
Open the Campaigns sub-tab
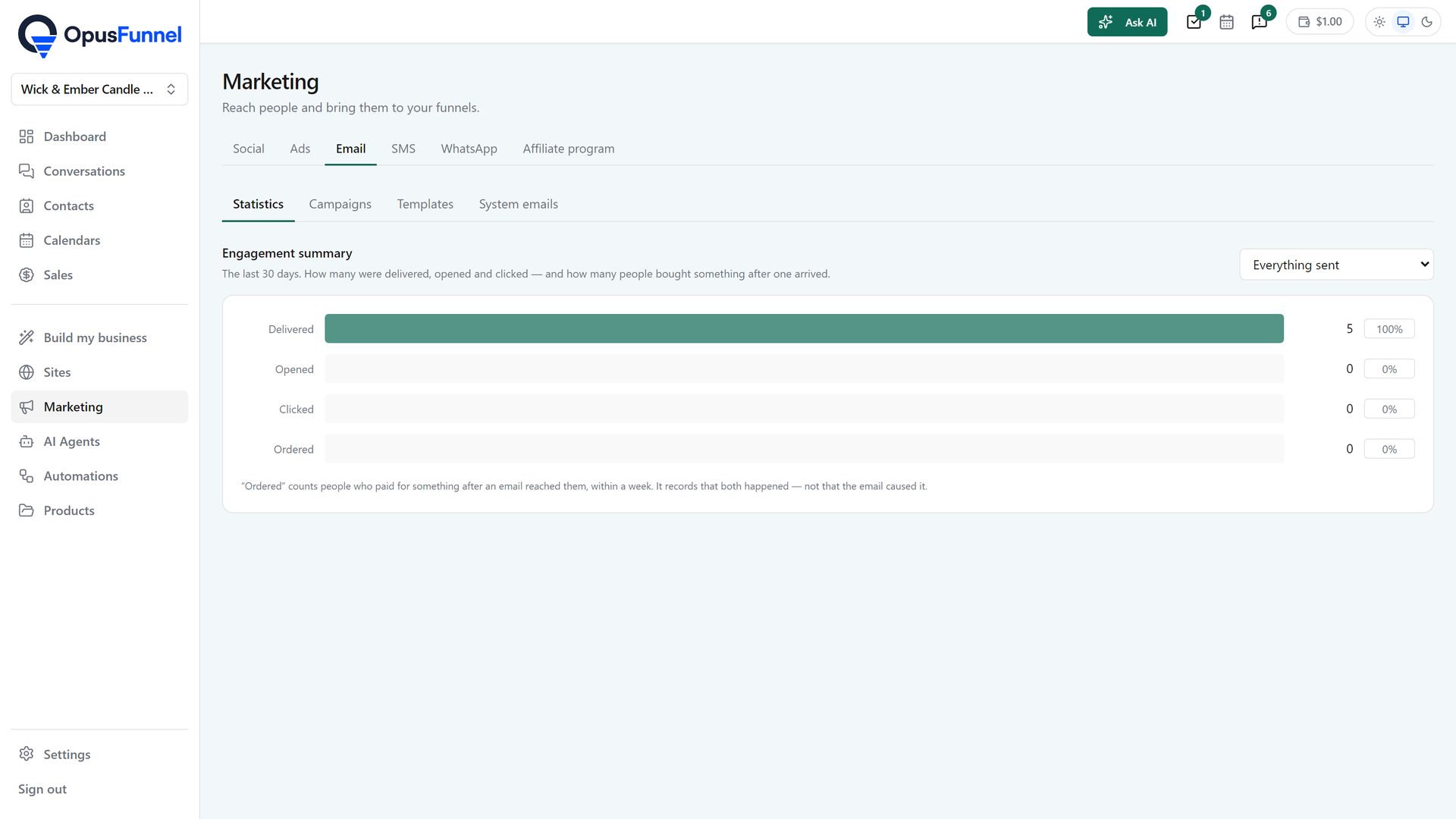(340, 204)
